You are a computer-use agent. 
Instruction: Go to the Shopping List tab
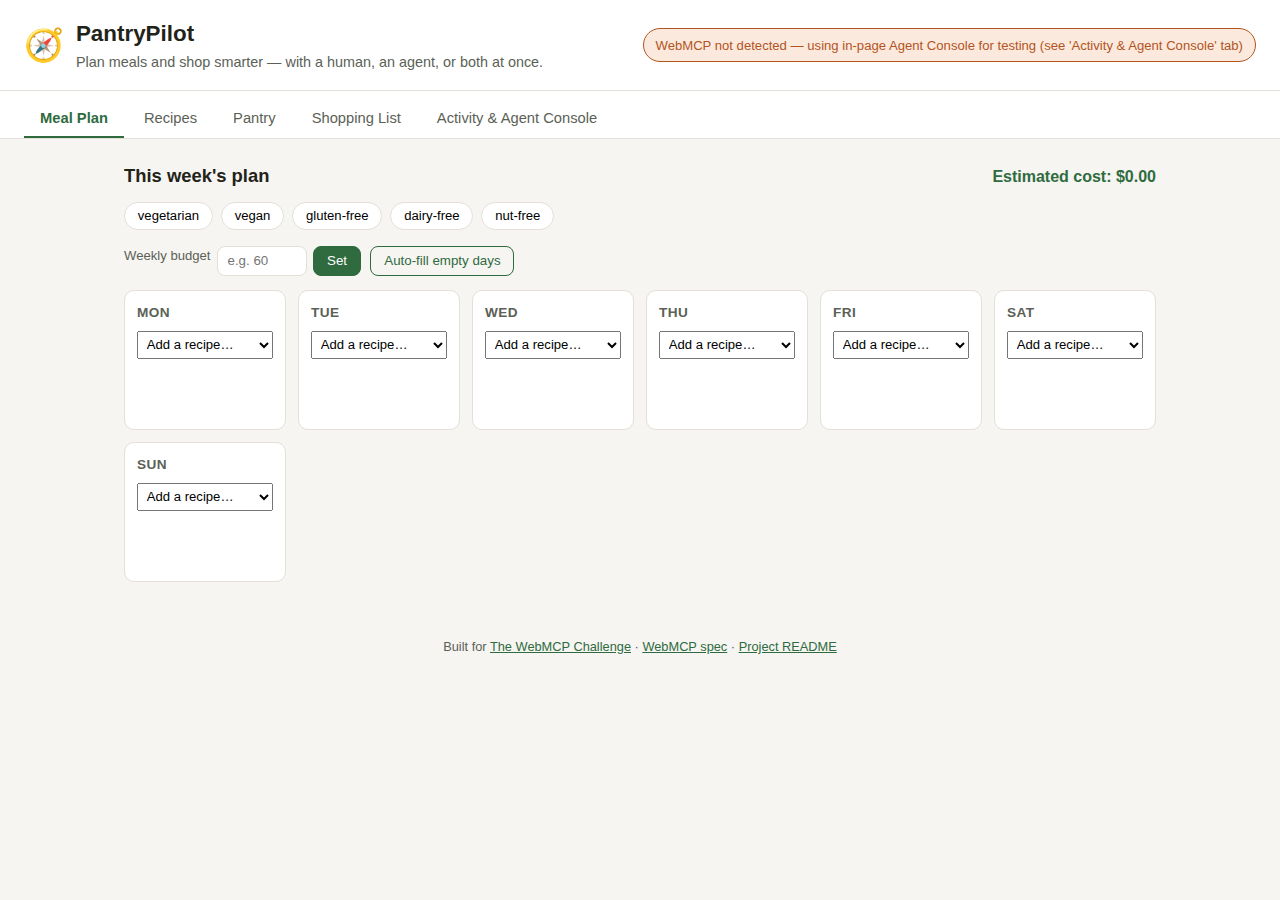[x=356, y=118]
